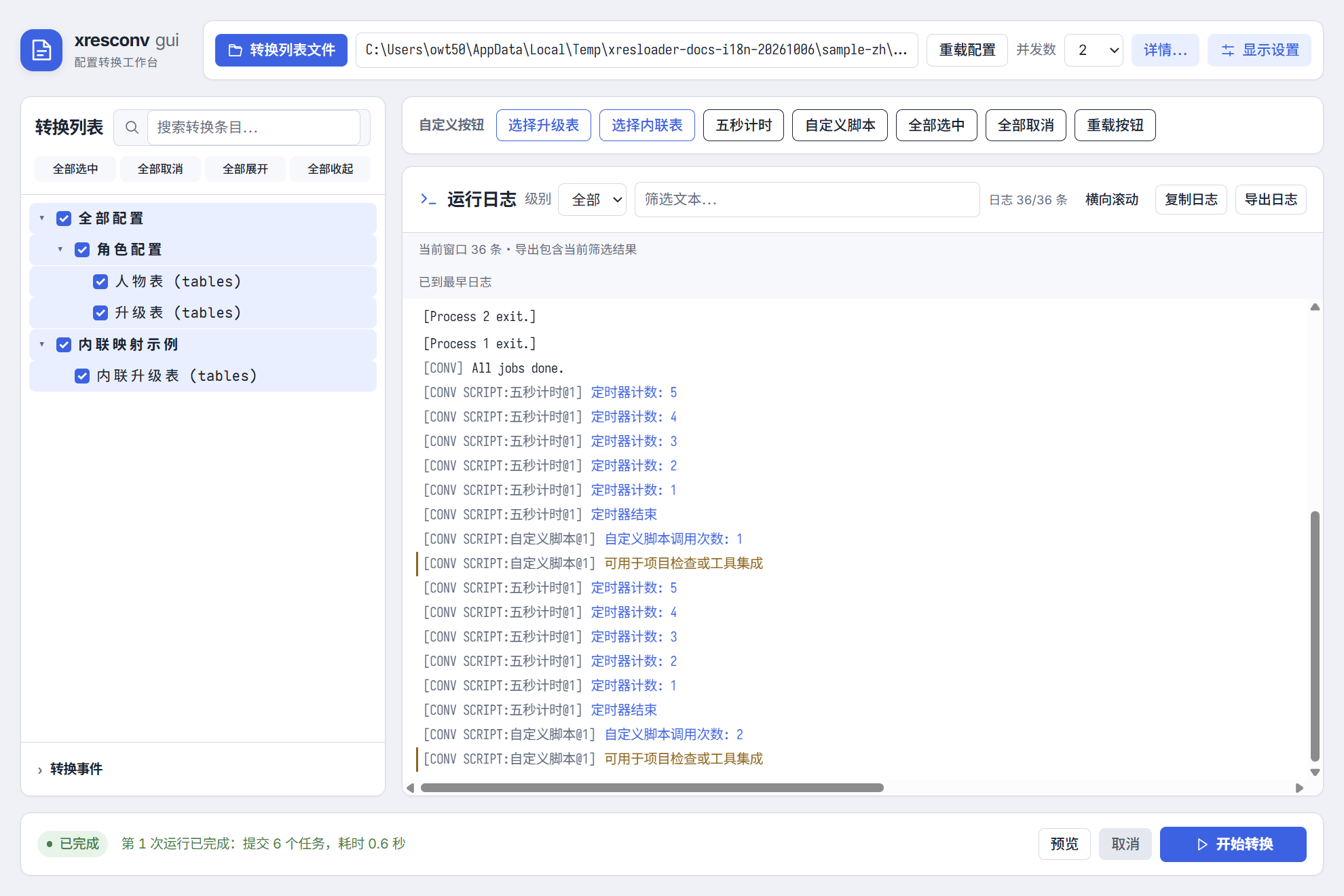The height and width of the screenshot is (896, 1344).
Task: Click the 复制日志 button
Action: click(x=1191, y=200)
